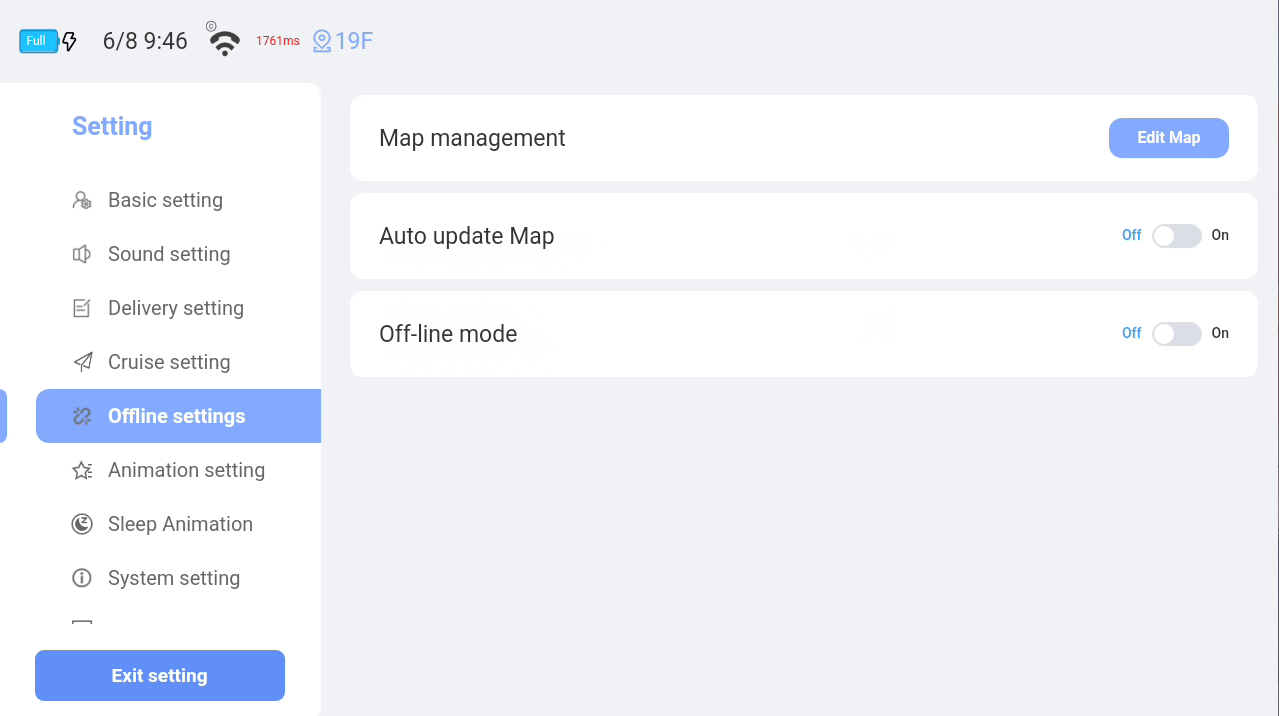Click the Wi-Fi signal icon in status bar

click(x=225, y=43)
